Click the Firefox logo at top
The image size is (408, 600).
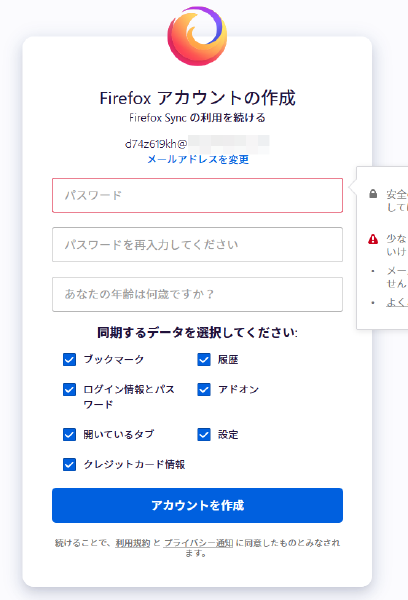(197, 36)
